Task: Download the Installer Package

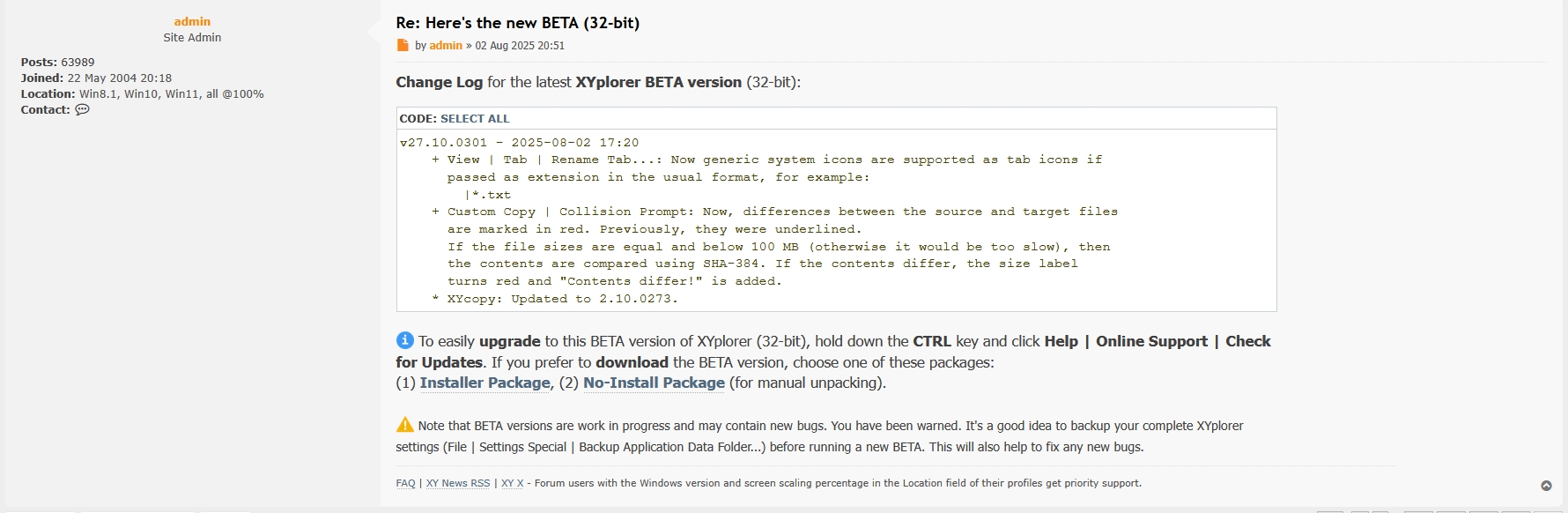Action: (484, 383)
